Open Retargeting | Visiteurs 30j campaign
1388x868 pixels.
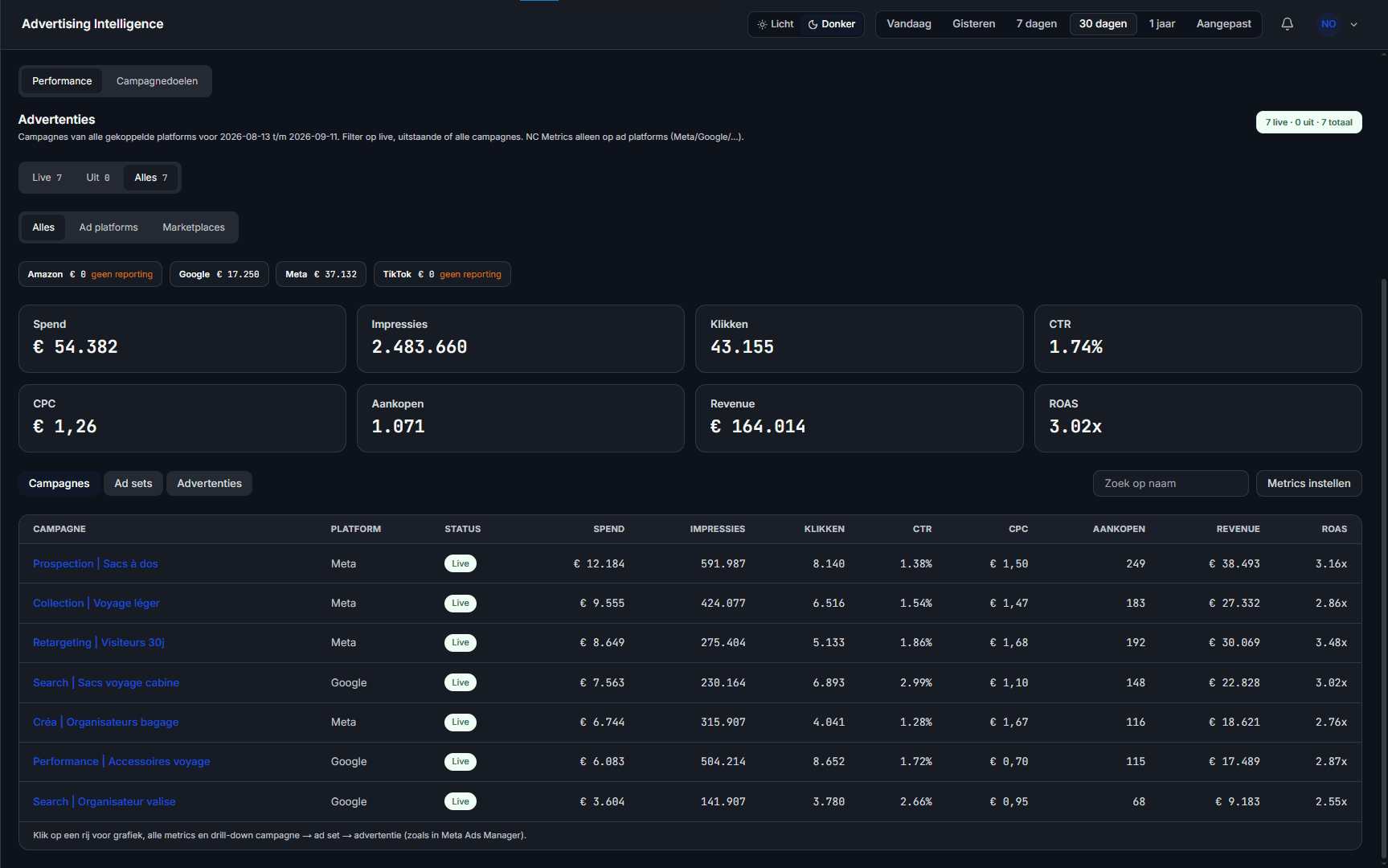pos(99,642)
